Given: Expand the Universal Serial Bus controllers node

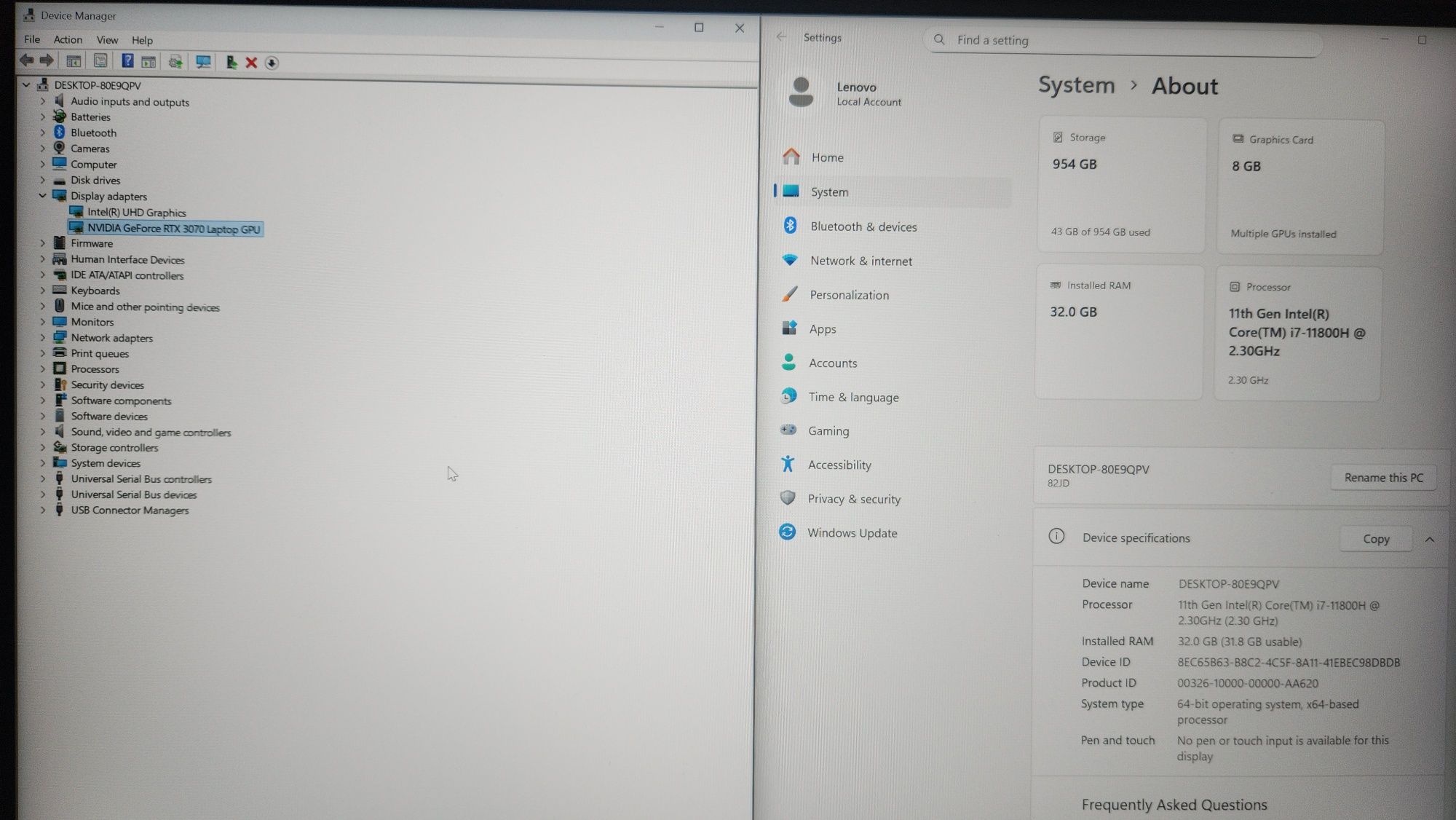Looking at the screenshot, I should (x=42, y=478).
